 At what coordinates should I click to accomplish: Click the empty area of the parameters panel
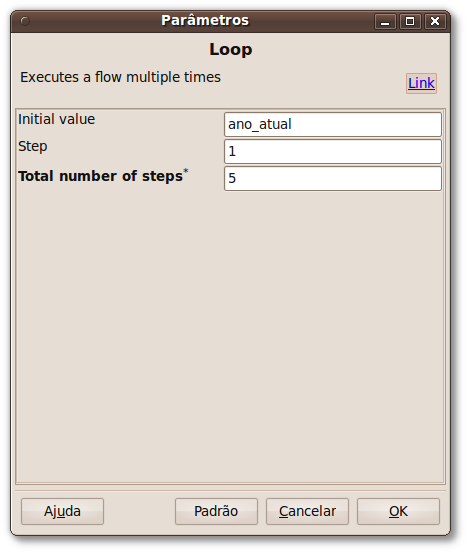click(230, 335)
